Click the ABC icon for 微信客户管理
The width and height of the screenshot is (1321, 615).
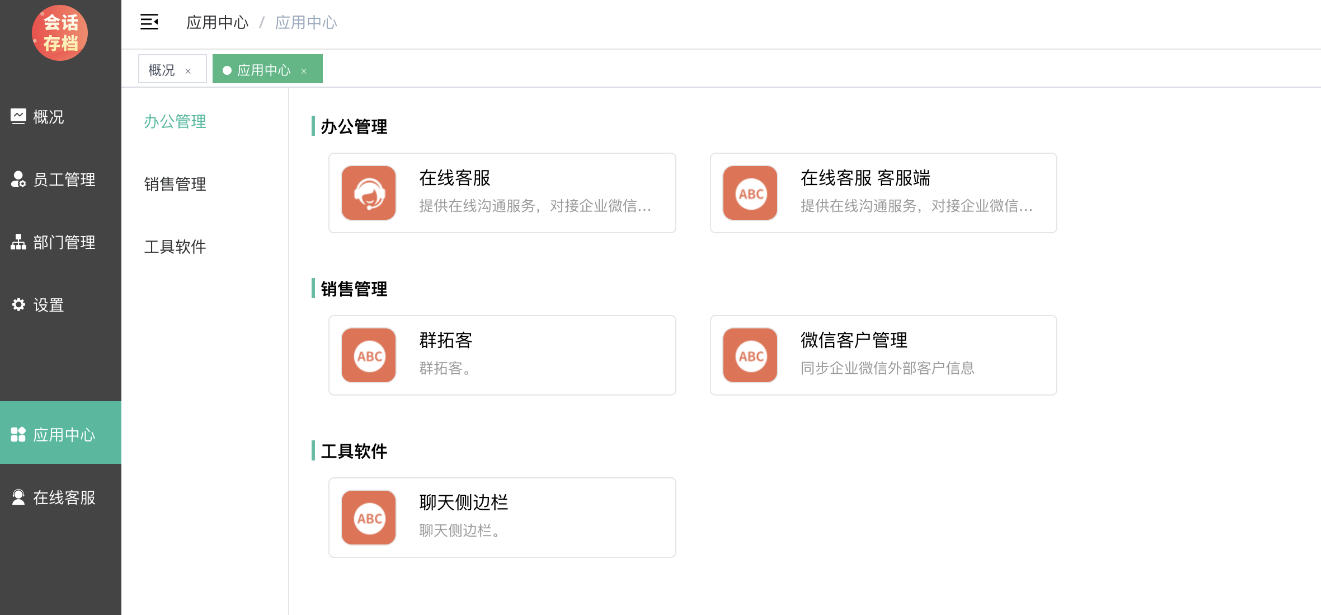(750, 355)
